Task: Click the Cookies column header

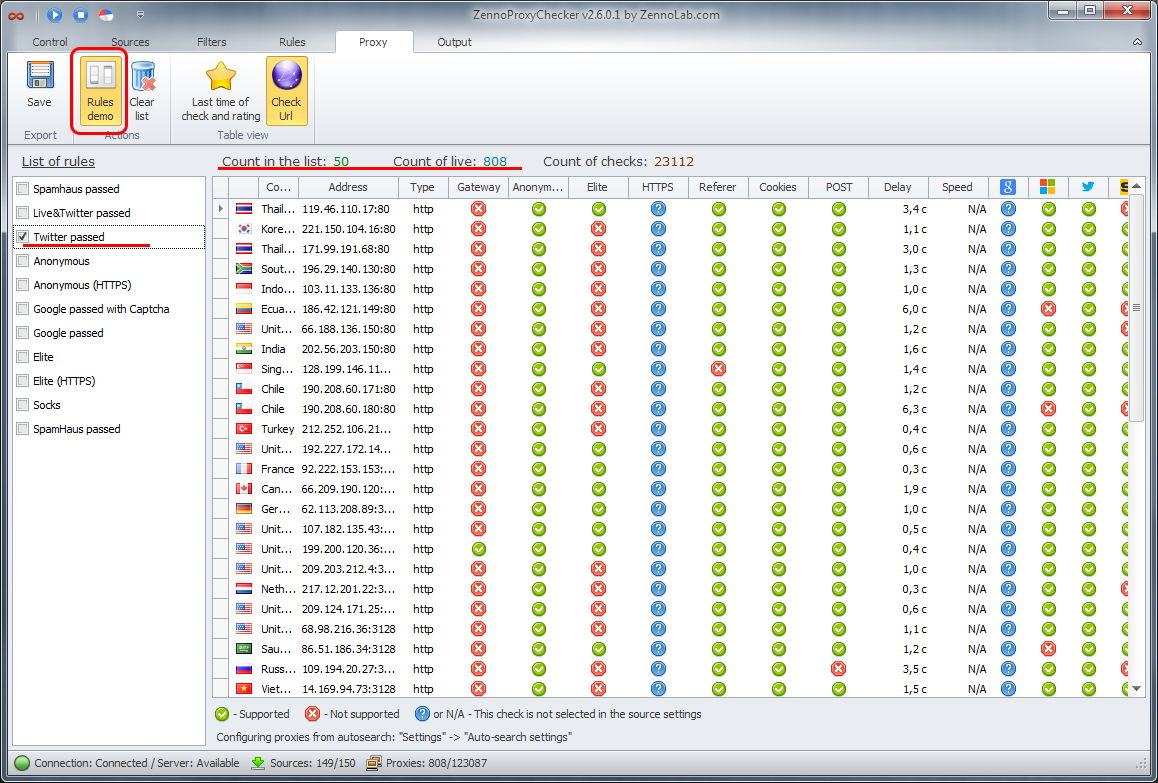Action: (778, 188)
